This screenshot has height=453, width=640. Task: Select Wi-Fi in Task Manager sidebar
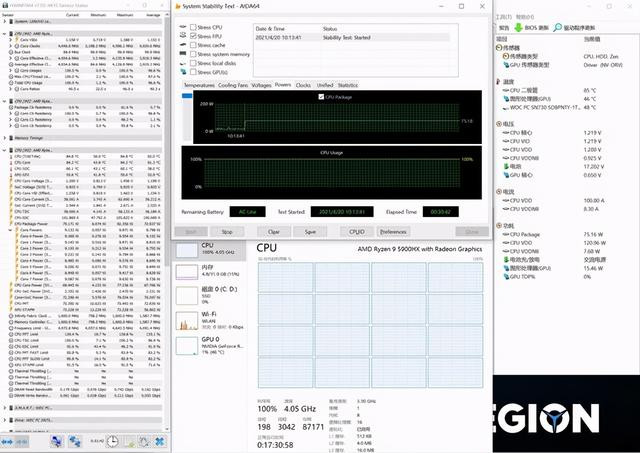click(211, 321)
